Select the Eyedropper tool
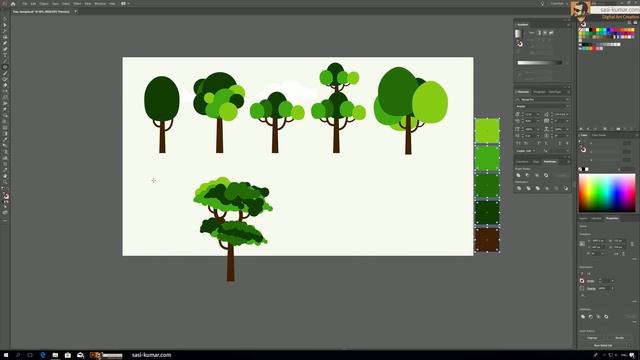Viewport: 640px width, 360px height. pyautogui.click(x=5, y=140)
